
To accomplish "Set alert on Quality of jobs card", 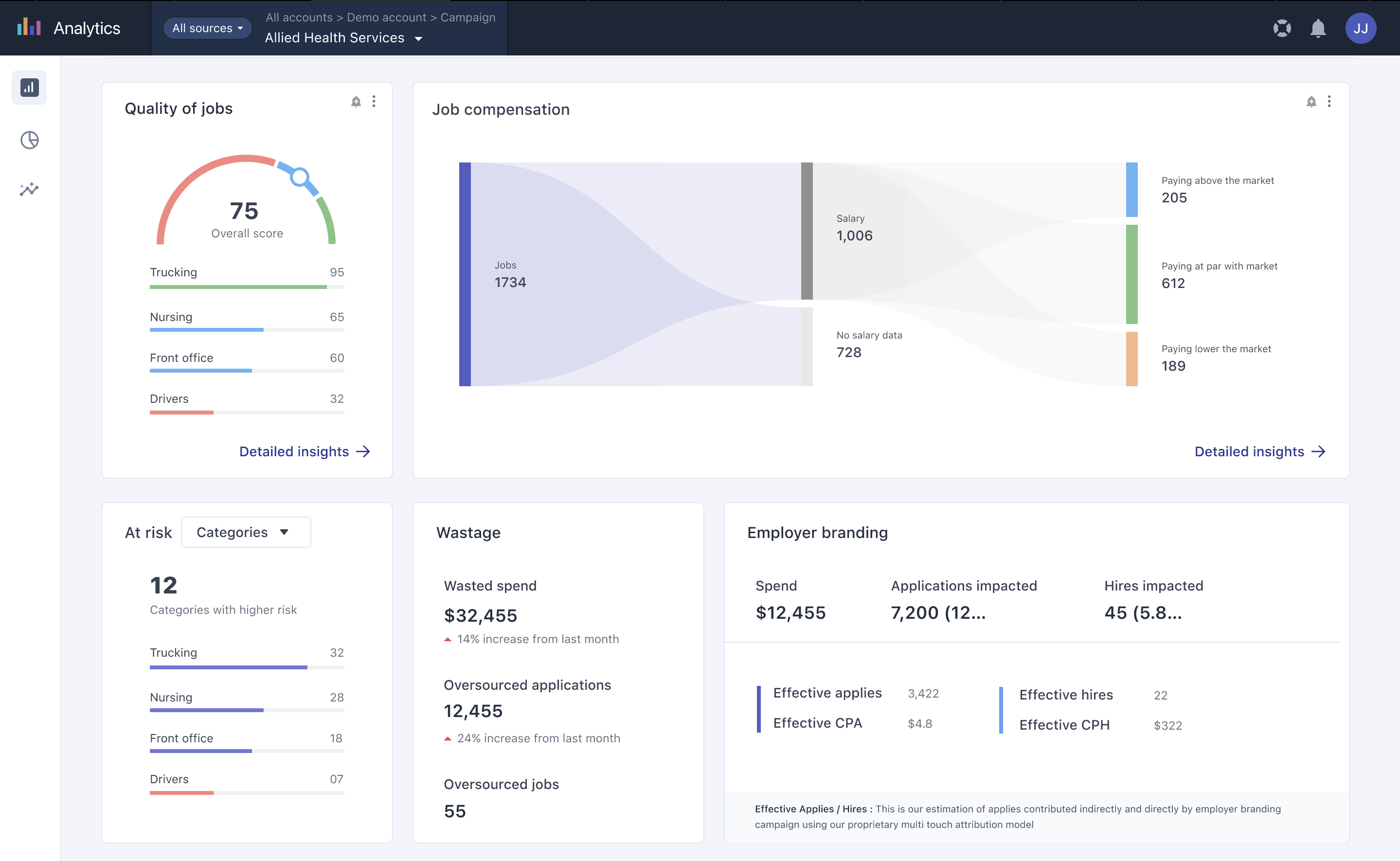I will (x=356, y=102).
